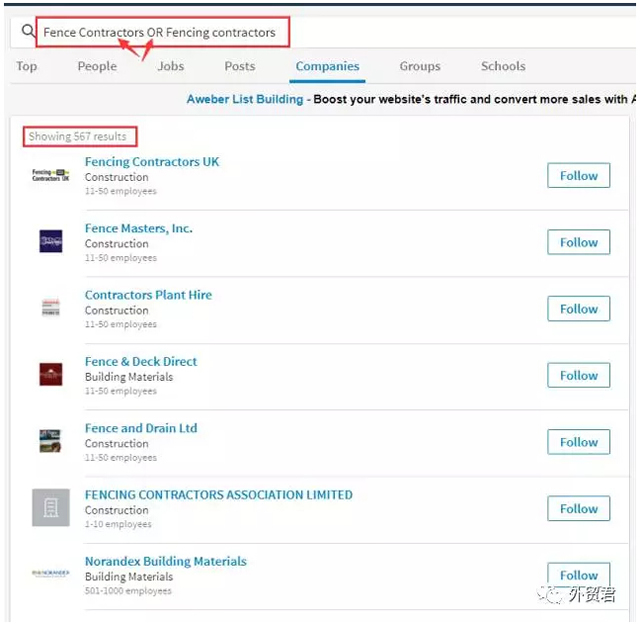Go to the Schools tab
Image resolution: width=640 pixels, height=624 pixels.
click(503, 66)
